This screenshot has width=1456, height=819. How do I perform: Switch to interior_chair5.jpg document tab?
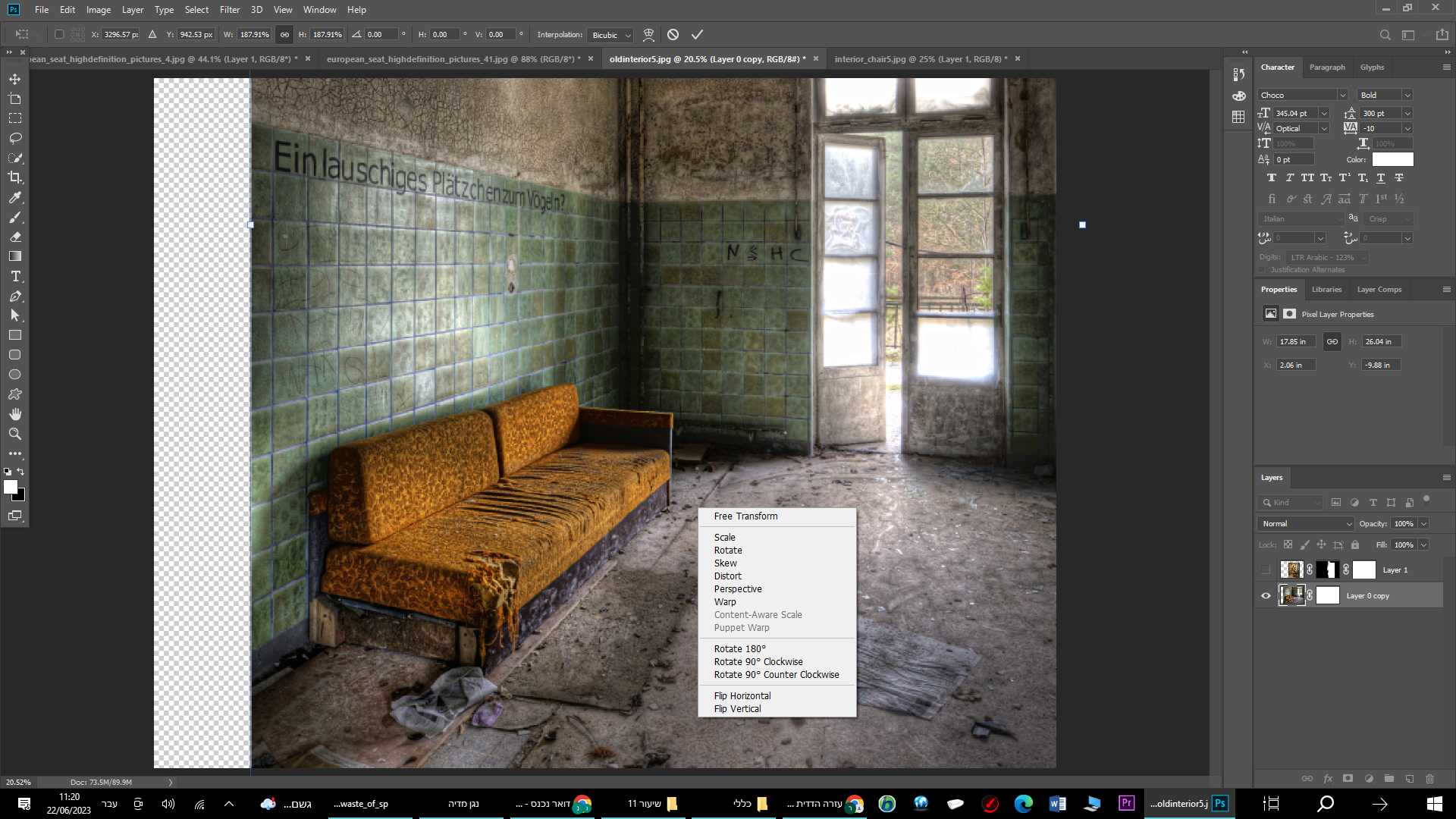921,59
